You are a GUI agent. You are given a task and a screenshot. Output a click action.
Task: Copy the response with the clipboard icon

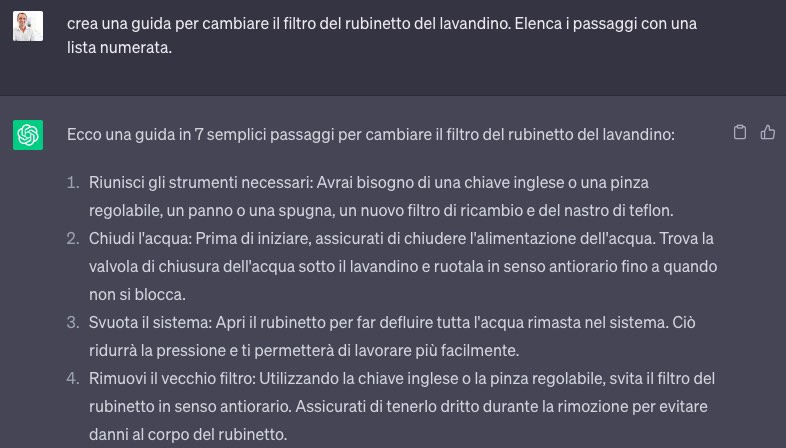pos(740,133)
